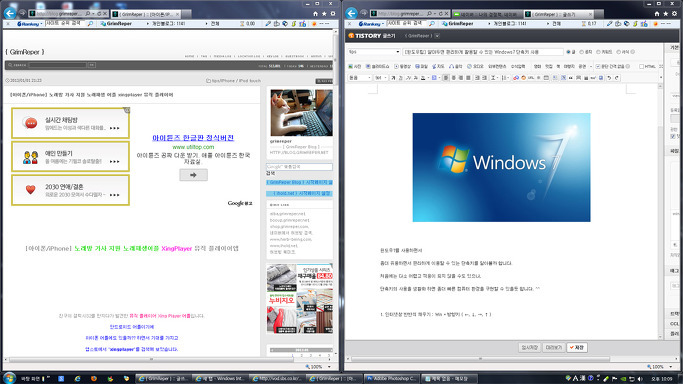
Task: Toggle the 문단 간격 없음 checkbox
Action: tap(598, 67)
